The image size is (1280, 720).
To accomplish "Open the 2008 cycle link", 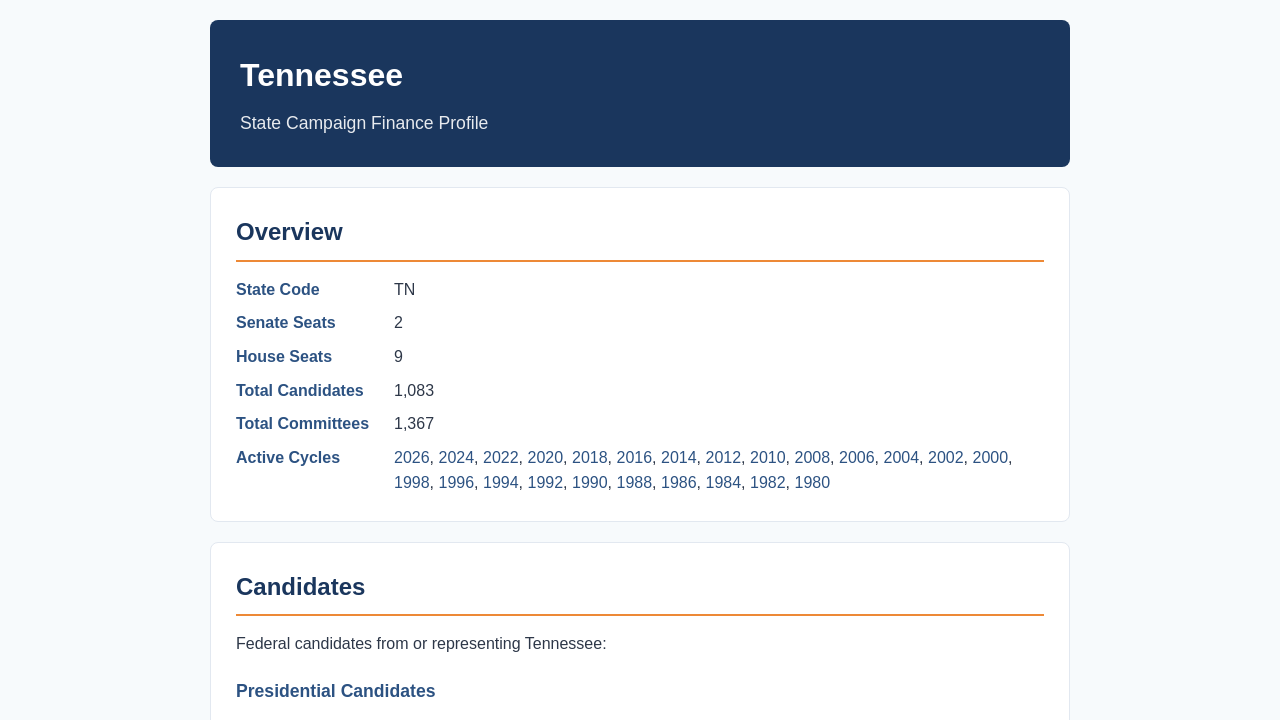I will (x=812, y=458).
